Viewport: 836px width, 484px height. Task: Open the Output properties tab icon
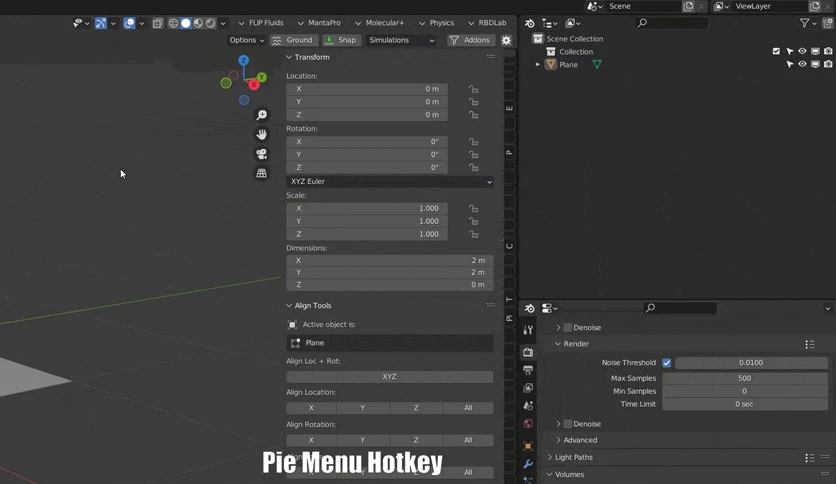[x=528, y=369]
